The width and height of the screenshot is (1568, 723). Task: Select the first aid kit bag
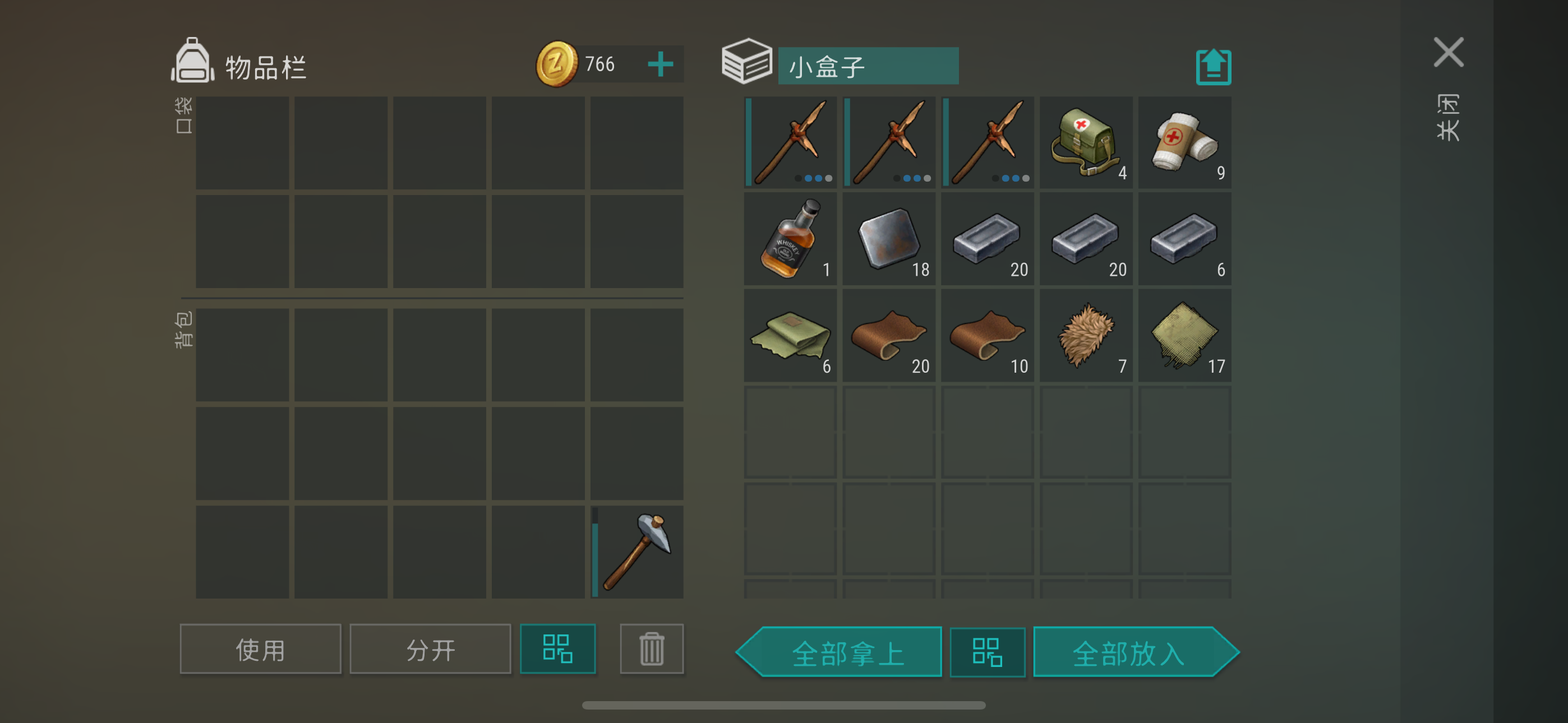[x=1086, y=142]
